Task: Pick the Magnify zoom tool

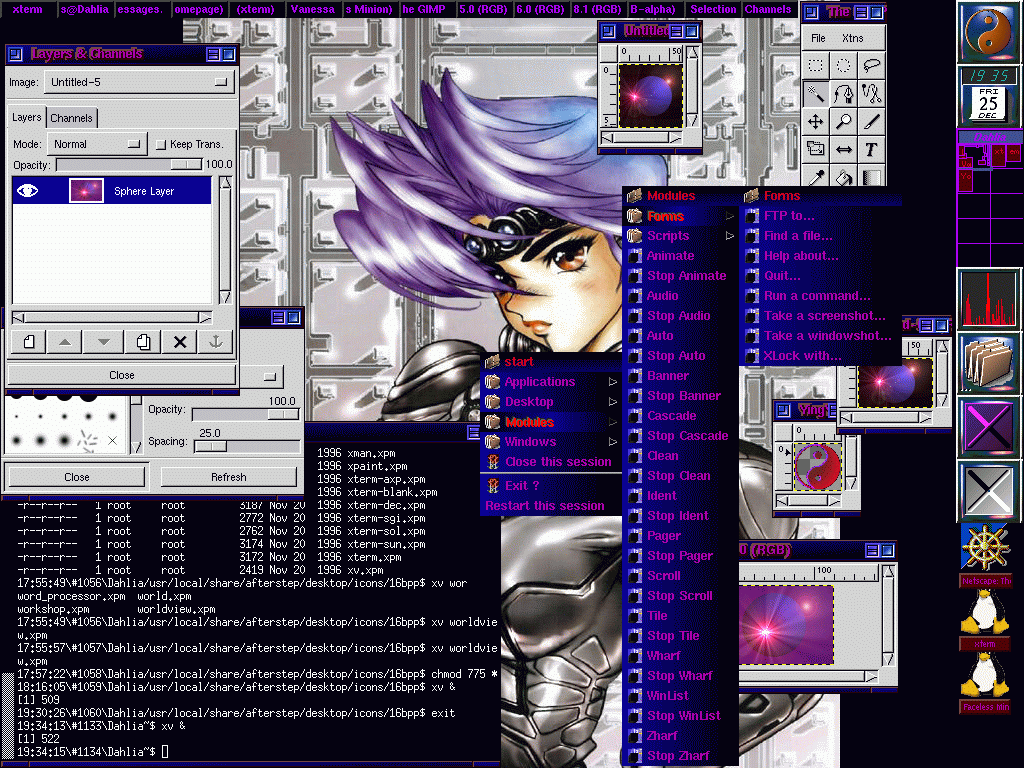Action: tap(844, 122)
